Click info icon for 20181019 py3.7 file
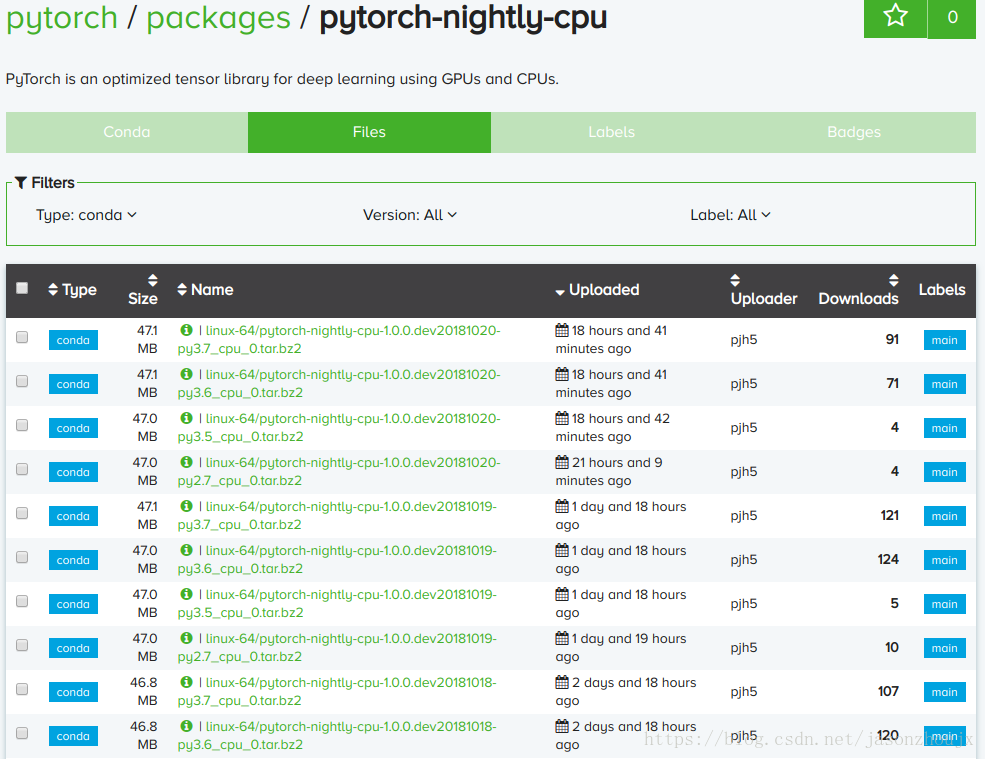This screenshot has width=985, height=759. pos(186,506)
